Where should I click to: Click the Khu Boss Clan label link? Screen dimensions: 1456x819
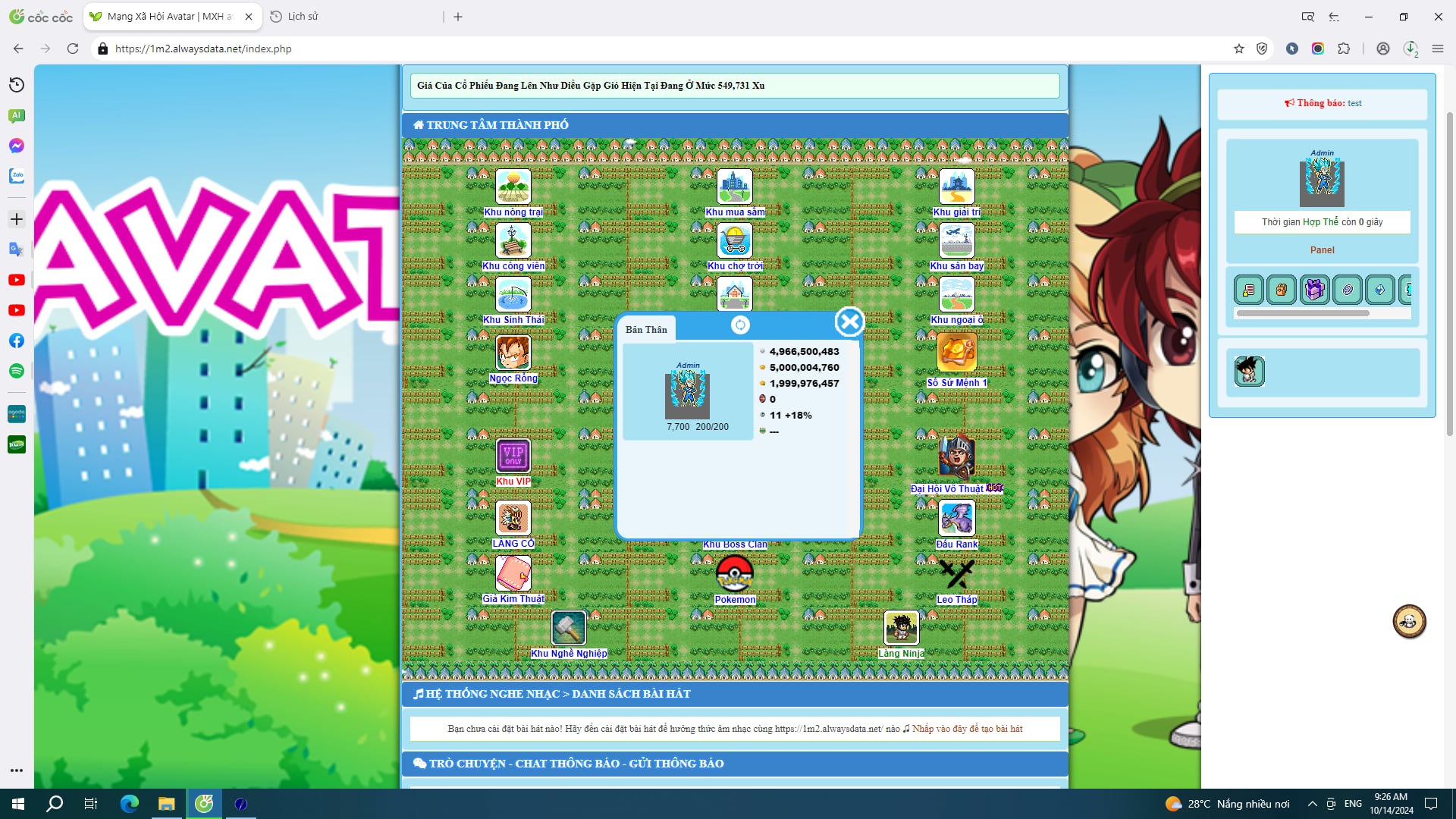pyautogui.click(x=734, y=544)
